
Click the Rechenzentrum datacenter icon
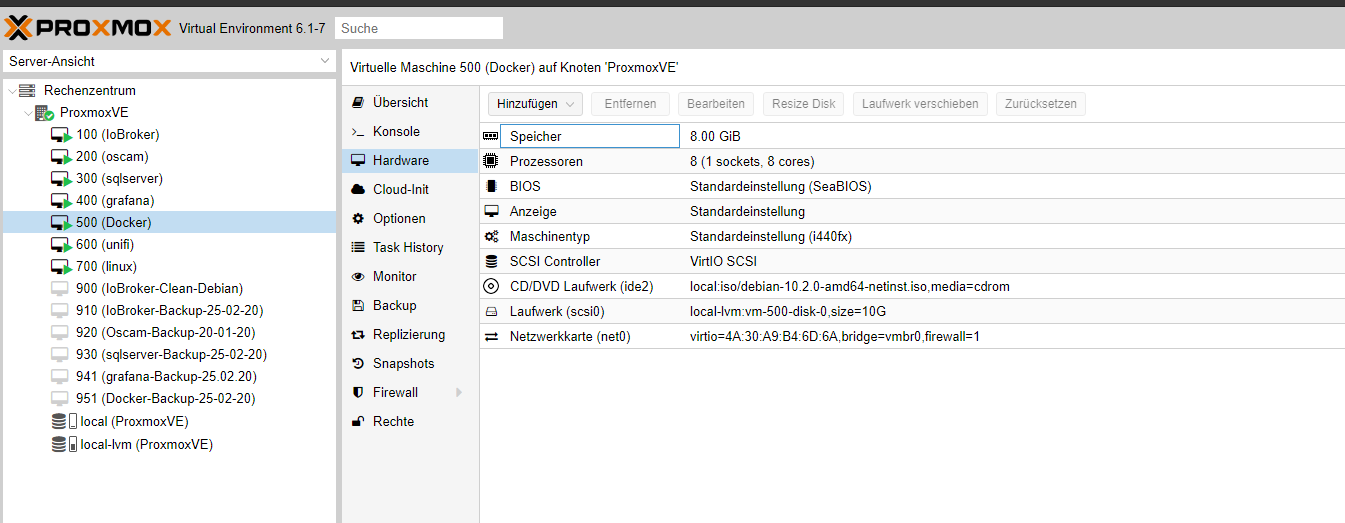coord(27,90)
